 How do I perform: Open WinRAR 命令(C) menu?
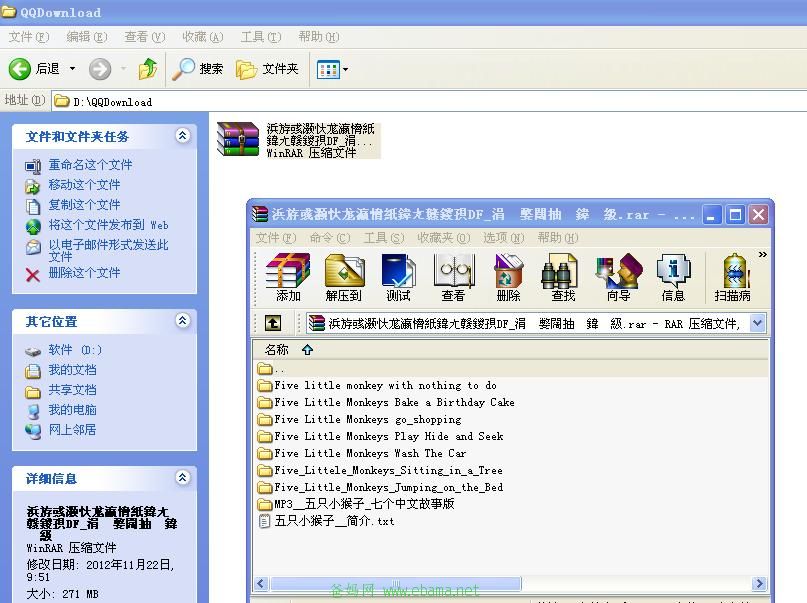[x=330, y=238]
